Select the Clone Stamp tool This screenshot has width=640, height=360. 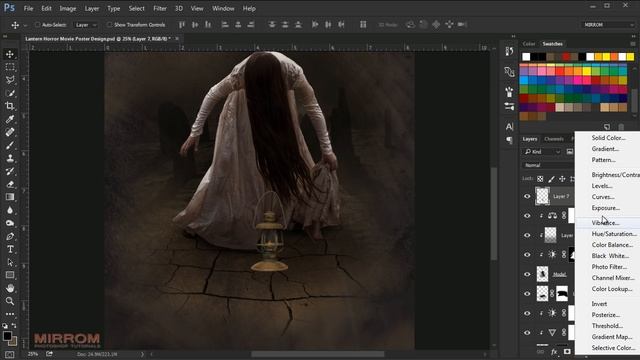pos(10,158)
